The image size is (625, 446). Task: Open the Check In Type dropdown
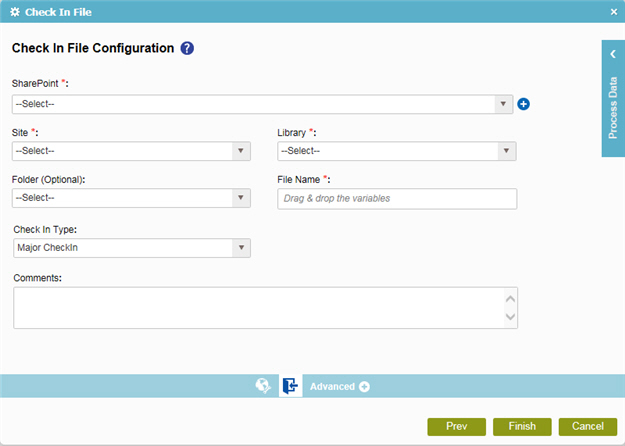[x=132, y=248]
